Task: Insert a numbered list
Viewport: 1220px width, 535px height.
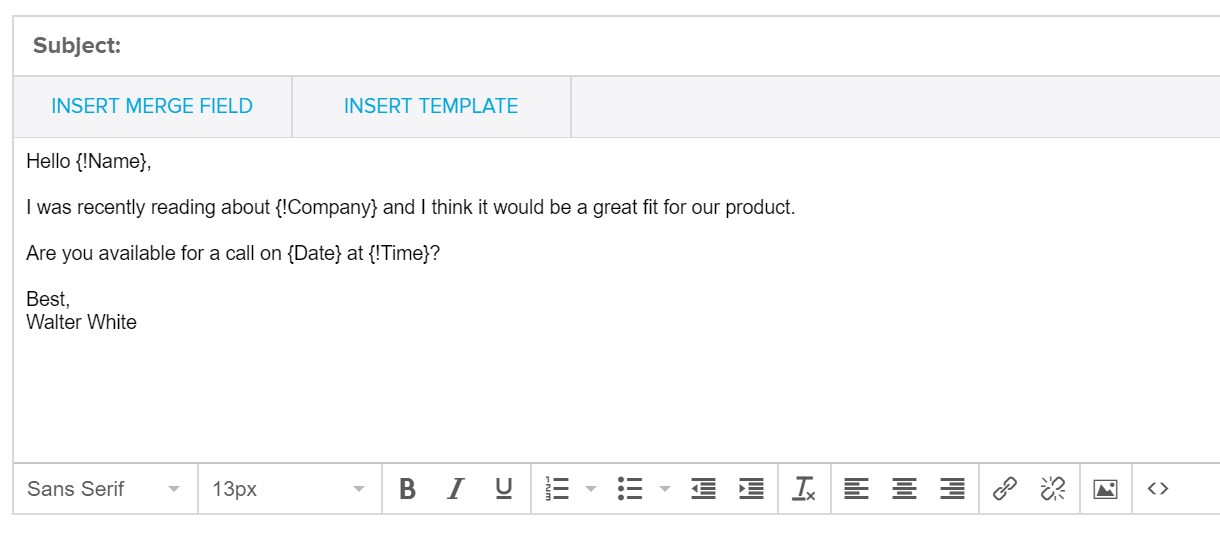Action: pyautogui.click(x=557, y=489)
